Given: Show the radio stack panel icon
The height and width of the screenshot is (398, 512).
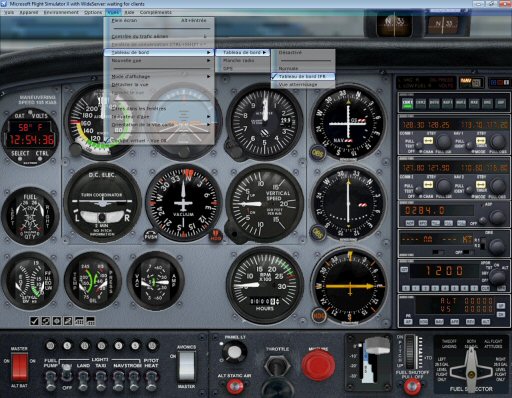Looking at the screenshot, I should [79, 321].
